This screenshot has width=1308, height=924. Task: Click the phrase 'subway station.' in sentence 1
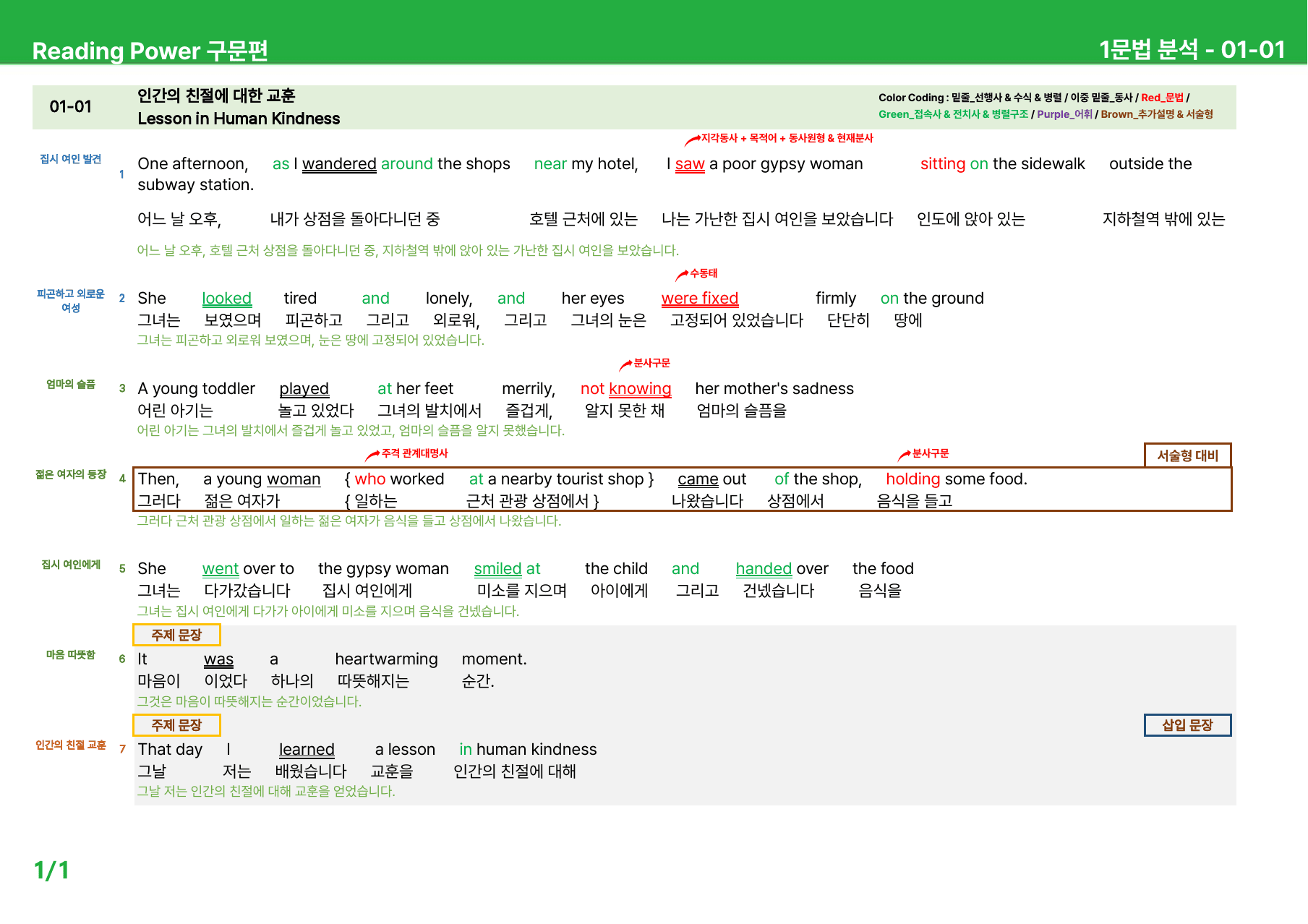(196, 185)
